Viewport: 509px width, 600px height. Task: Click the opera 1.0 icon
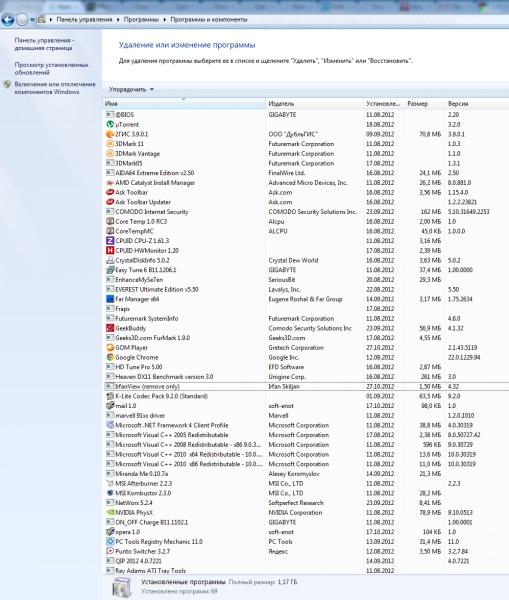(x=110, y=532)
